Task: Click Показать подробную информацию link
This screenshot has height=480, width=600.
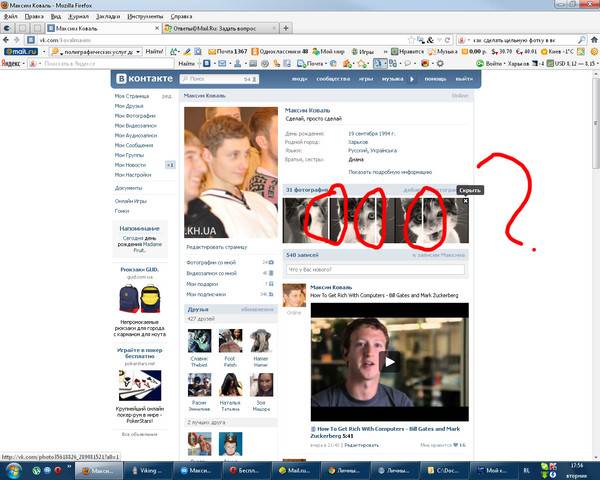Action: (x=390, y=172)
